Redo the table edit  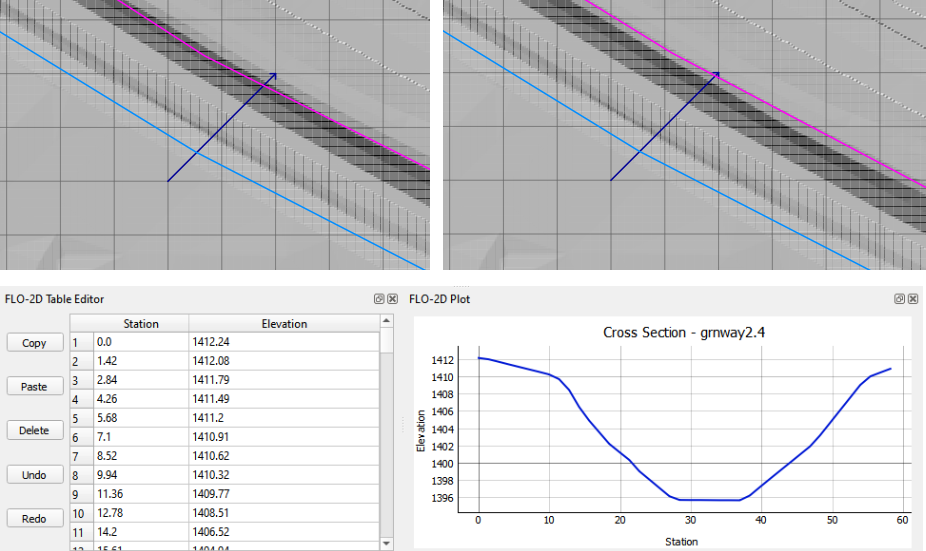[x=34, y=519]
